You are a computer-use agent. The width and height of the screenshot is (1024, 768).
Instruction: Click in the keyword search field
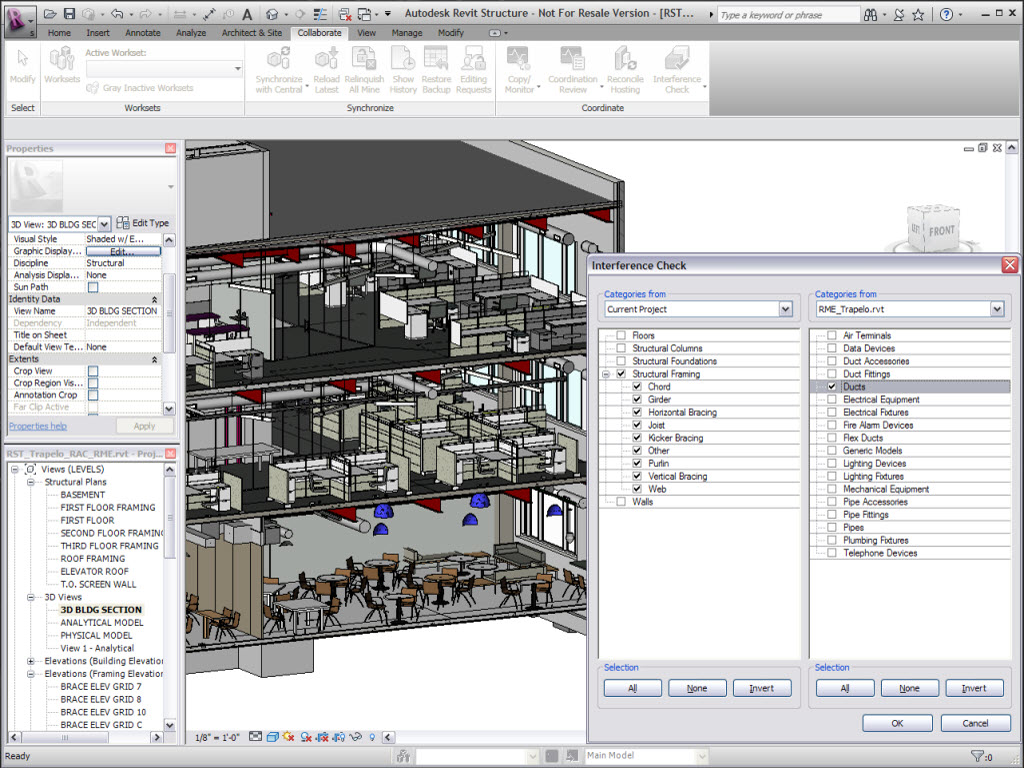pyautogui.click(x=788, y=14)
